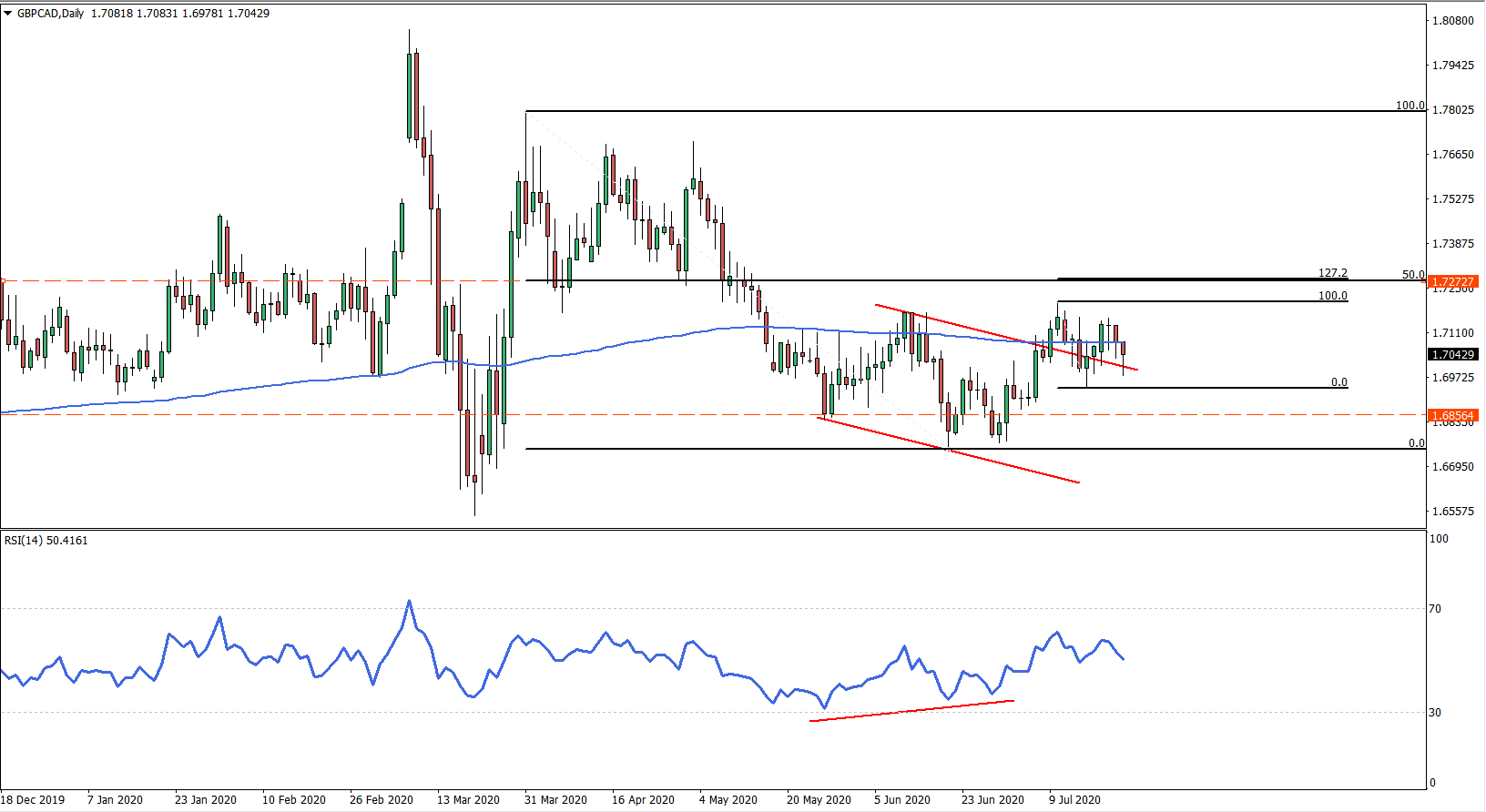Click the 1.79425 price axis label
This screenshot has height=812, width=1486.
1453,66
